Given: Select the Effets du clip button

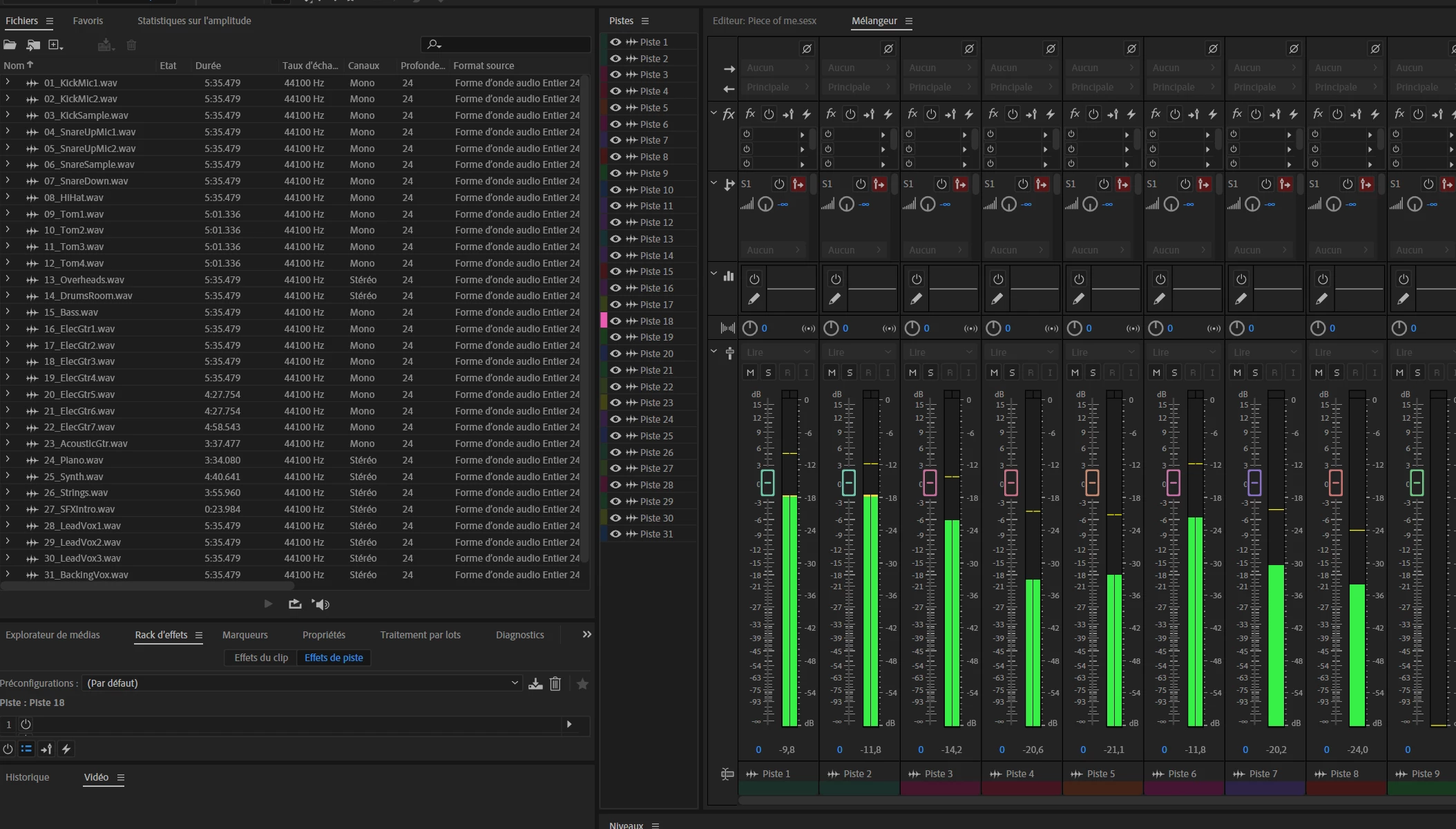Looking at the screenshot, I should click(x=261, y=658).
